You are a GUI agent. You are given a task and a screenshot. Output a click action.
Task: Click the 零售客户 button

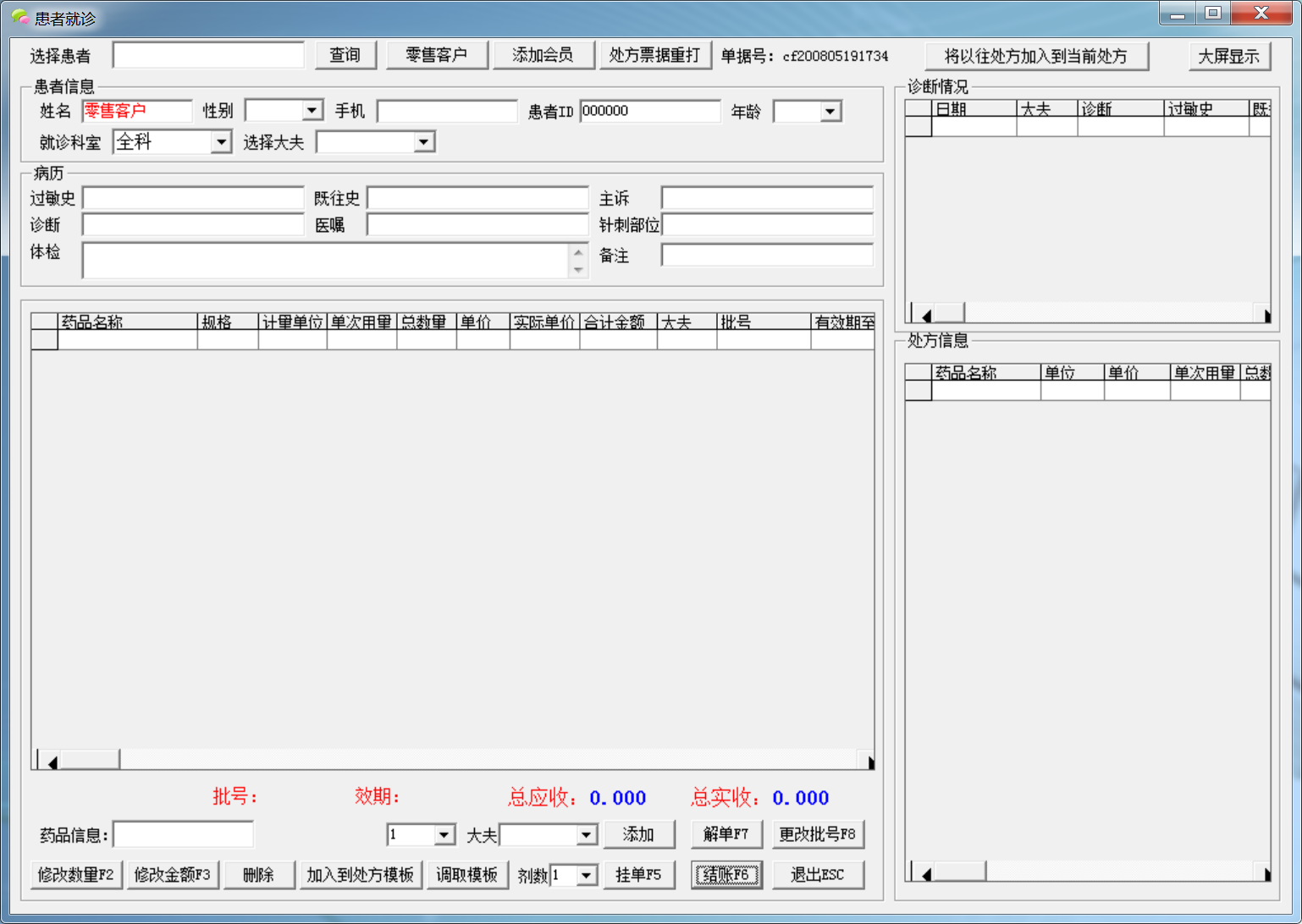(x=437, y=54)
